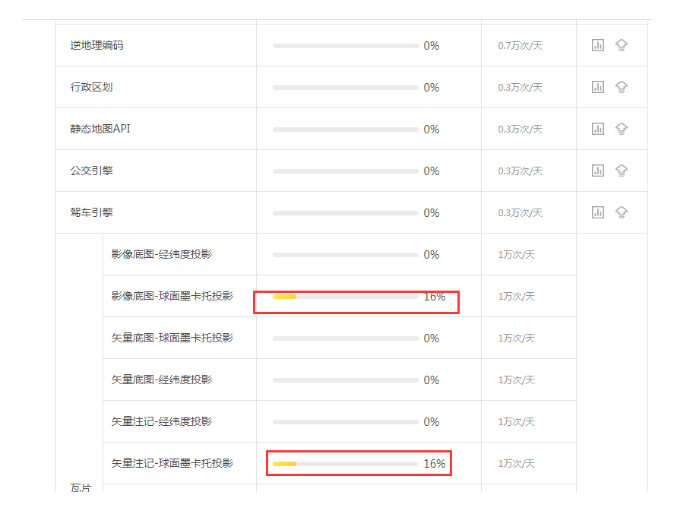Select 矢量底图-经纬度投影 service name
This screenshot has height=508, width=679.
[161, 380]
